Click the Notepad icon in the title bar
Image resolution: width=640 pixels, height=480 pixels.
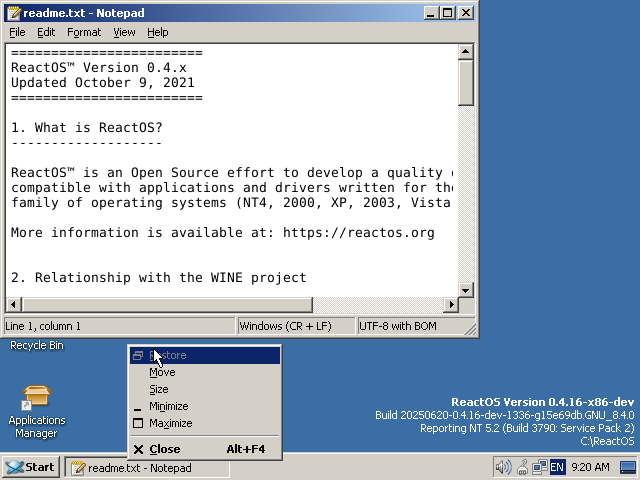[x=14, y=13]
